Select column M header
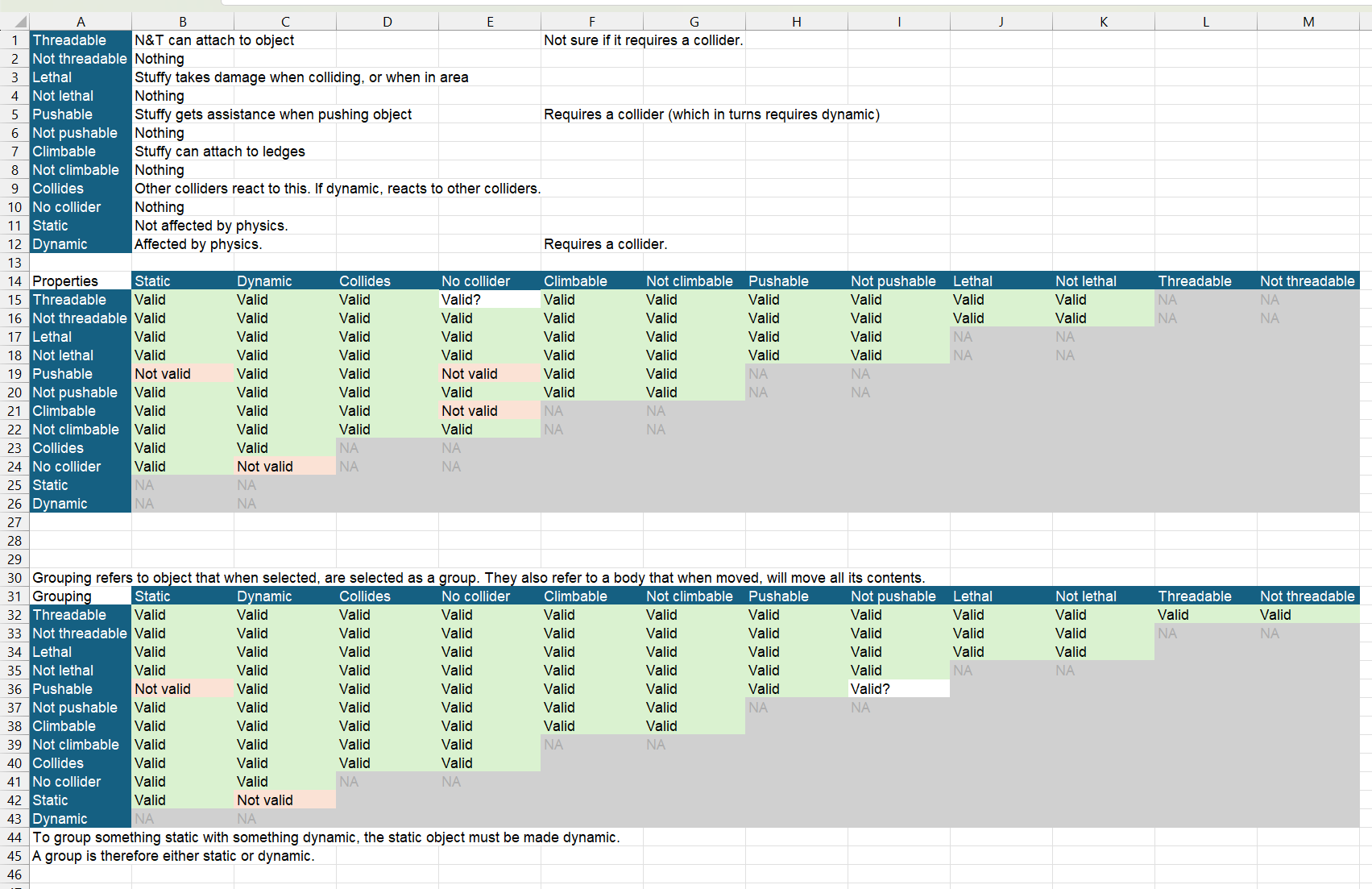 [1308, 22]
